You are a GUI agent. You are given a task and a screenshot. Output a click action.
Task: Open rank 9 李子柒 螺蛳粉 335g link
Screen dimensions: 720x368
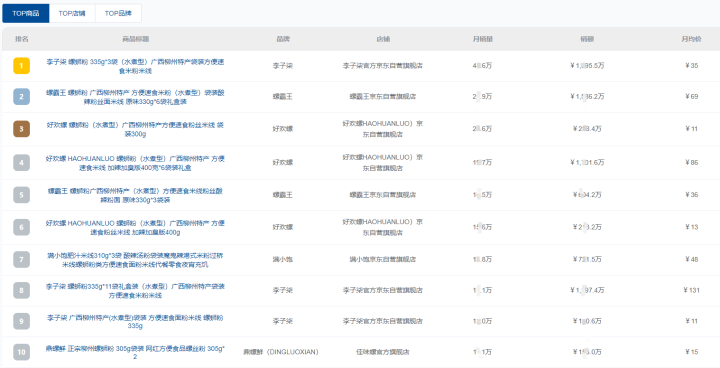point(135,321)
